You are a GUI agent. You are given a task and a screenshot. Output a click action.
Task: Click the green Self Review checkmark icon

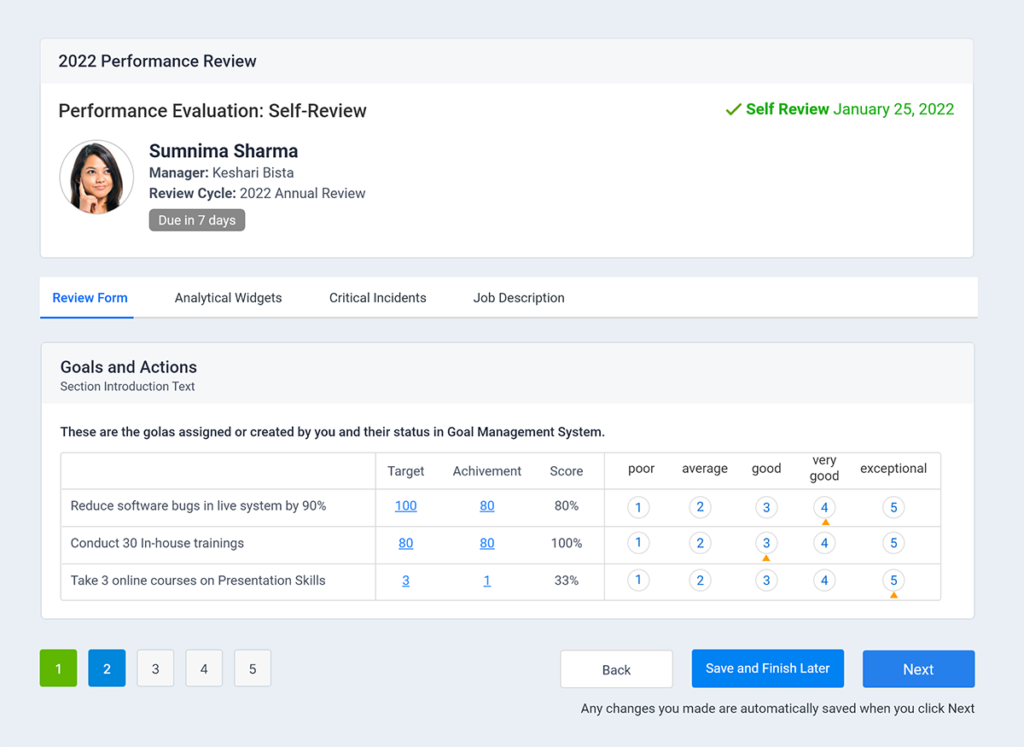(733, 110)
